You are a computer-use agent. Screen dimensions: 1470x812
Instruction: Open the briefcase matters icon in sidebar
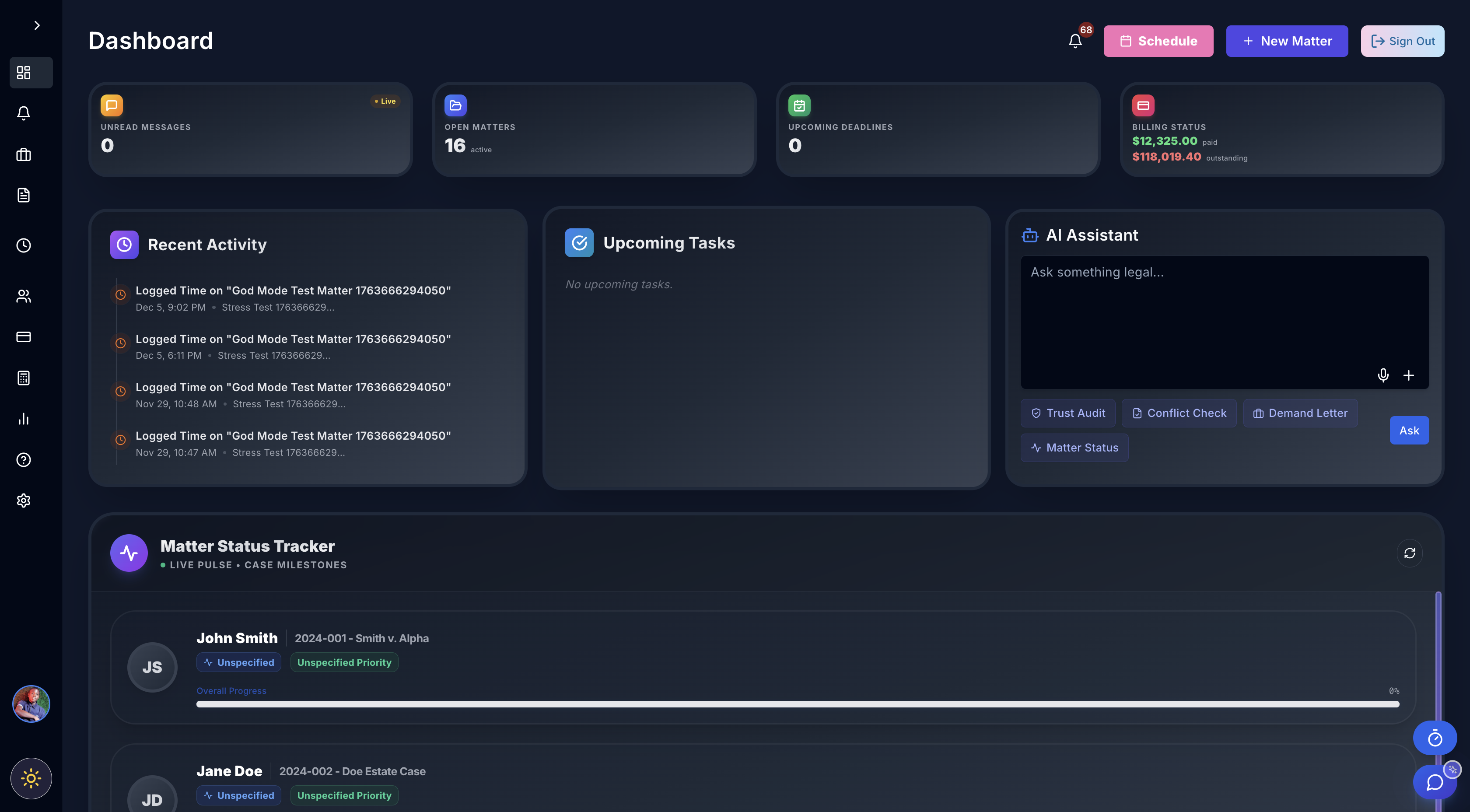[x=23, y=154]
